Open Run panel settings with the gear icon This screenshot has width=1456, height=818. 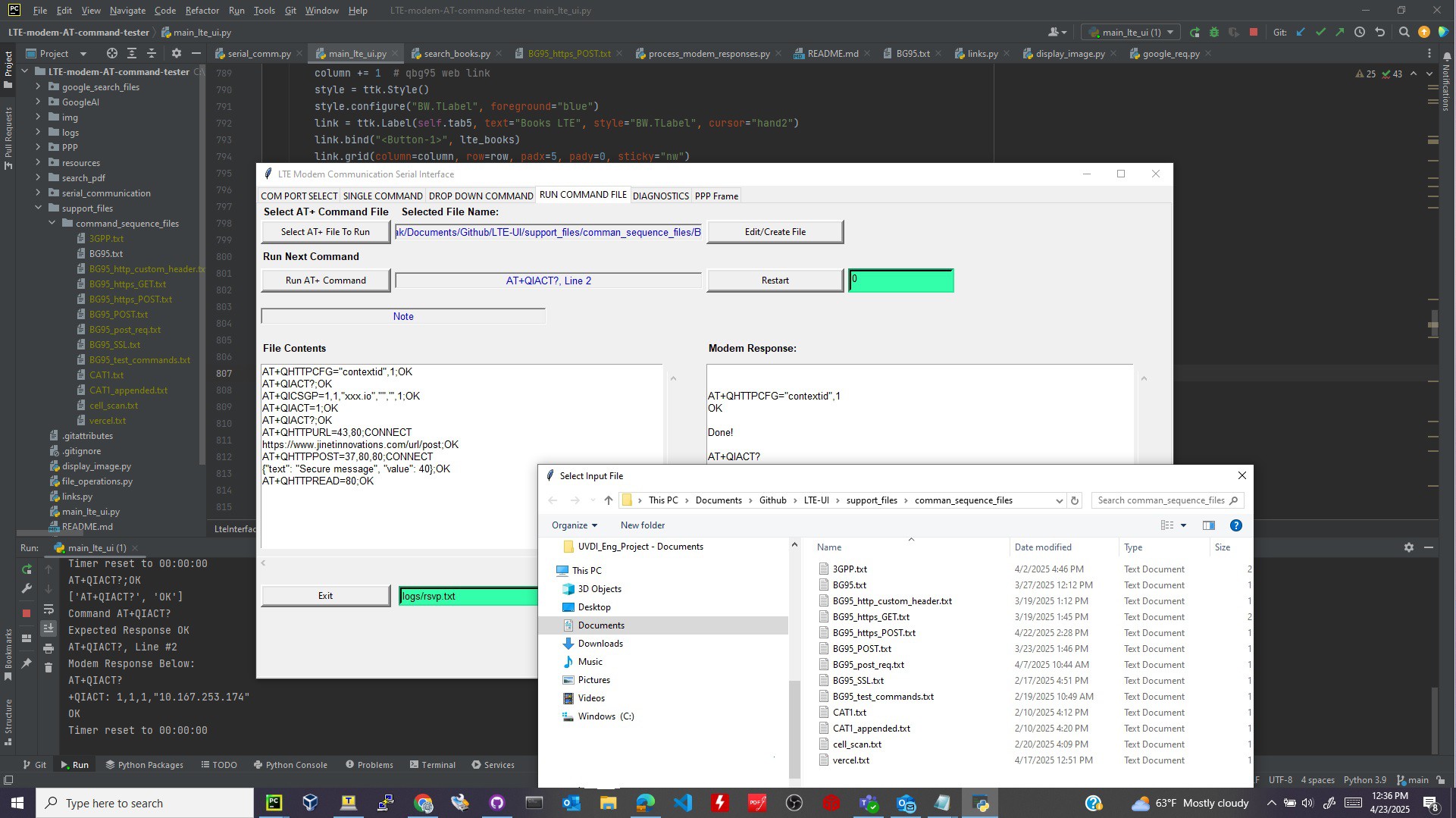tap(1409, 547)
